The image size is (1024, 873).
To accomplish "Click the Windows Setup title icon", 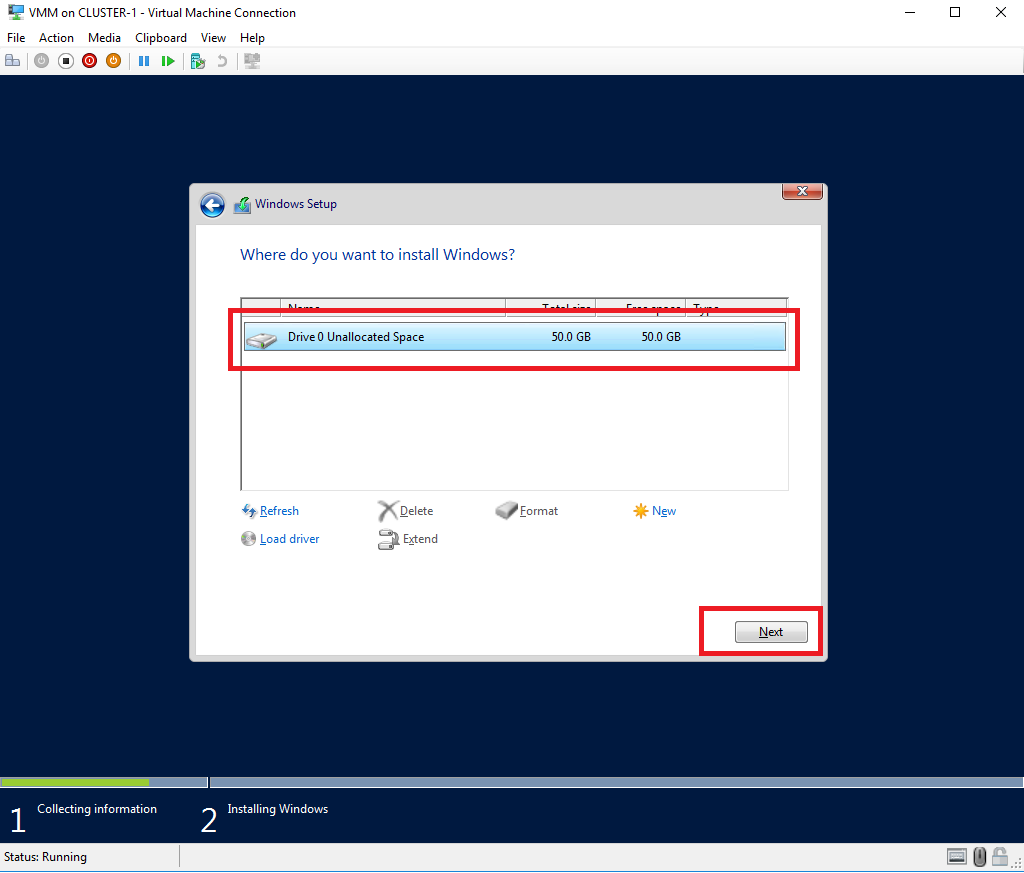I will pos(242,205).
